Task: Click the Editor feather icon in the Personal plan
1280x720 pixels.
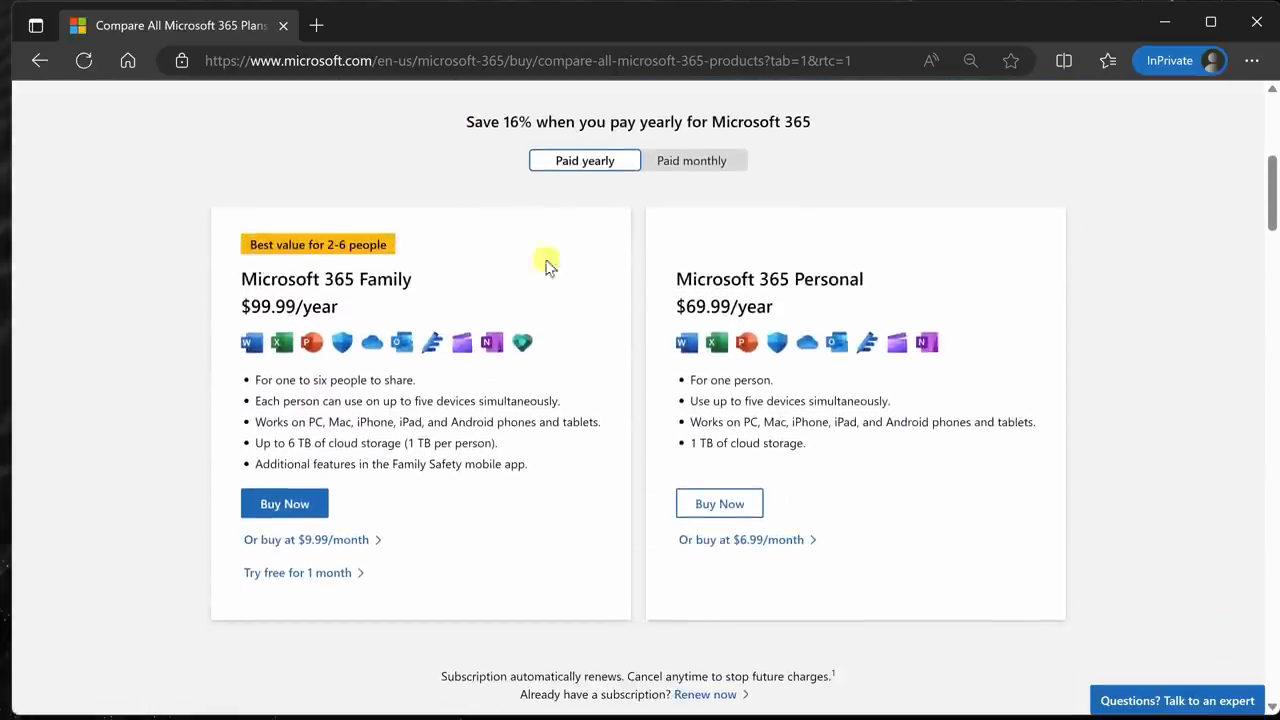Action: point(867,343)
